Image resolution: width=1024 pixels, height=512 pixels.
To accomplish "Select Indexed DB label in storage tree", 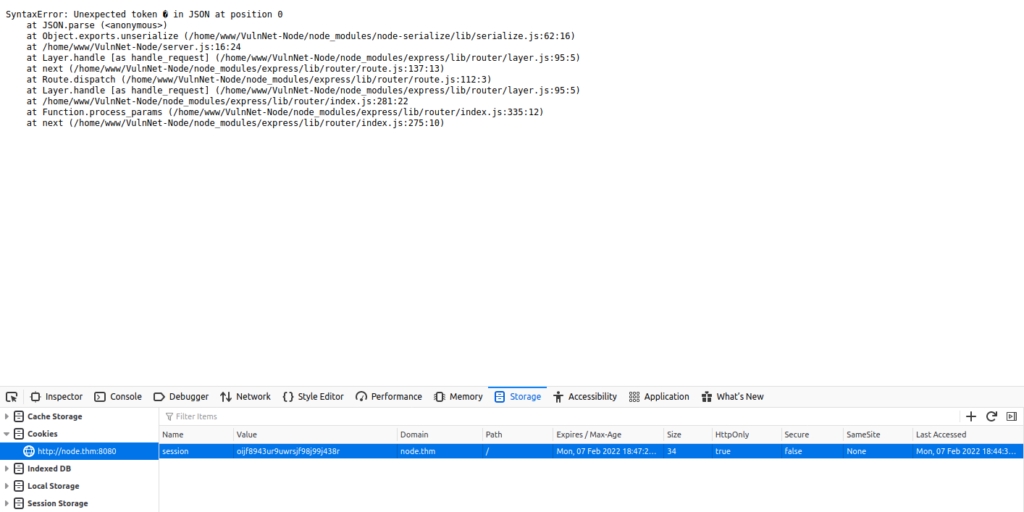I will coord(49,469).
